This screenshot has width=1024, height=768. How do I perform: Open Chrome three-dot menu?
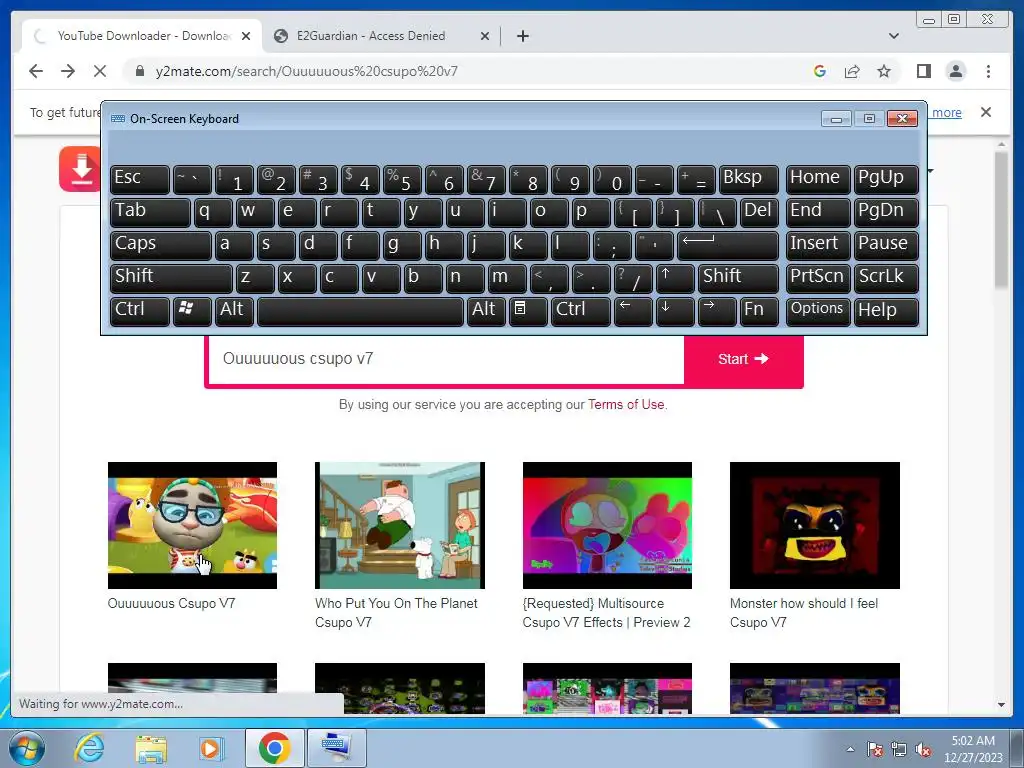pyautogui.click(x=988, y=71)
